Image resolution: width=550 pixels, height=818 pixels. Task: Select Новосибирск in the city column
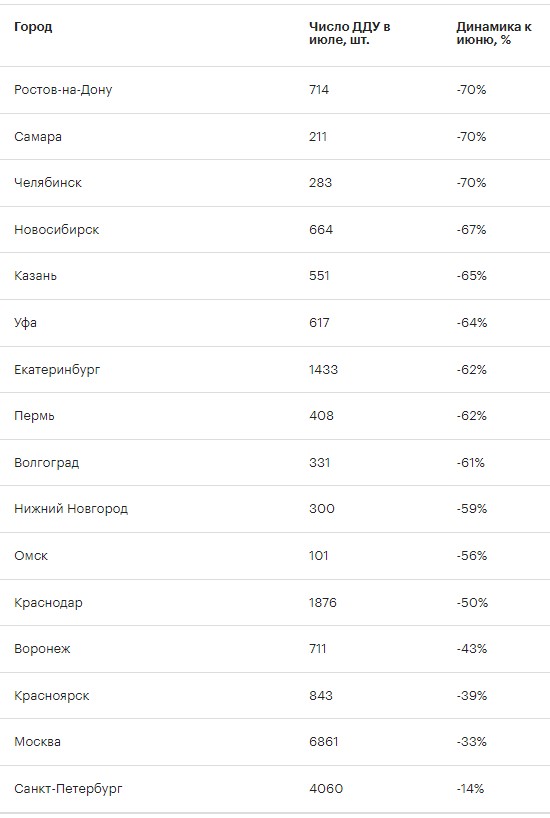56,230
